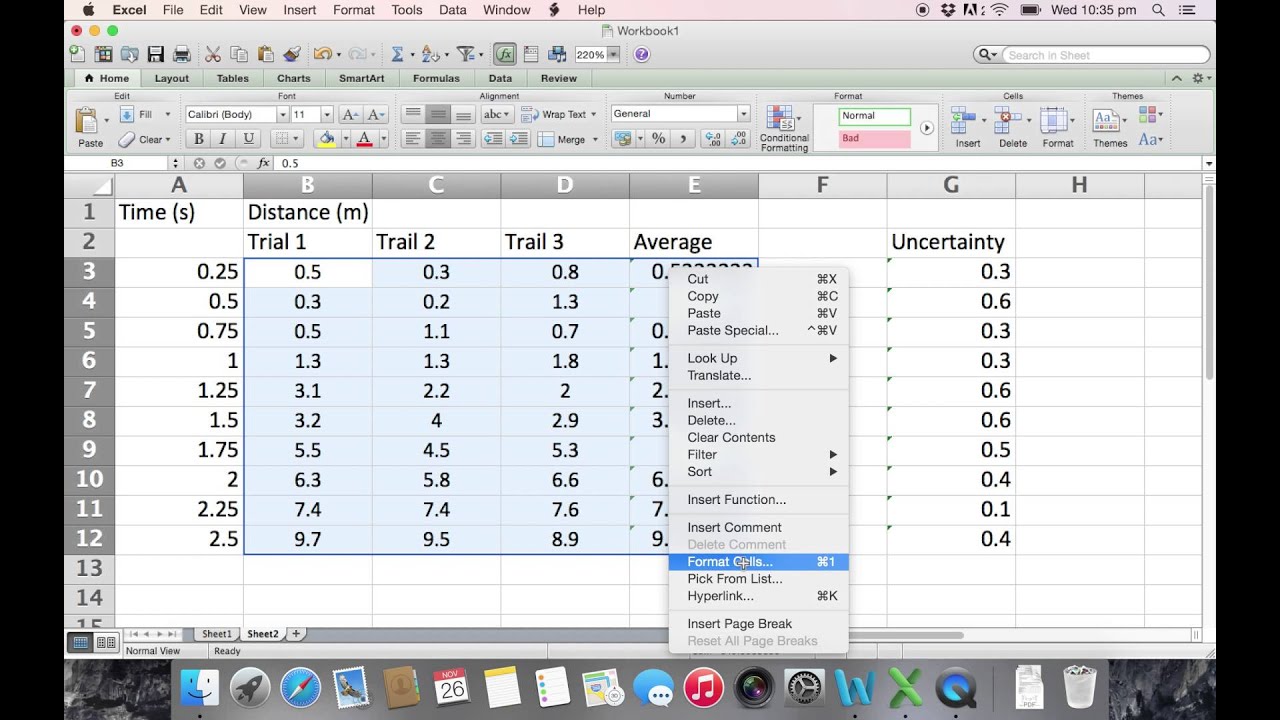Align text to bottom of cell

[x=463, y=114]
